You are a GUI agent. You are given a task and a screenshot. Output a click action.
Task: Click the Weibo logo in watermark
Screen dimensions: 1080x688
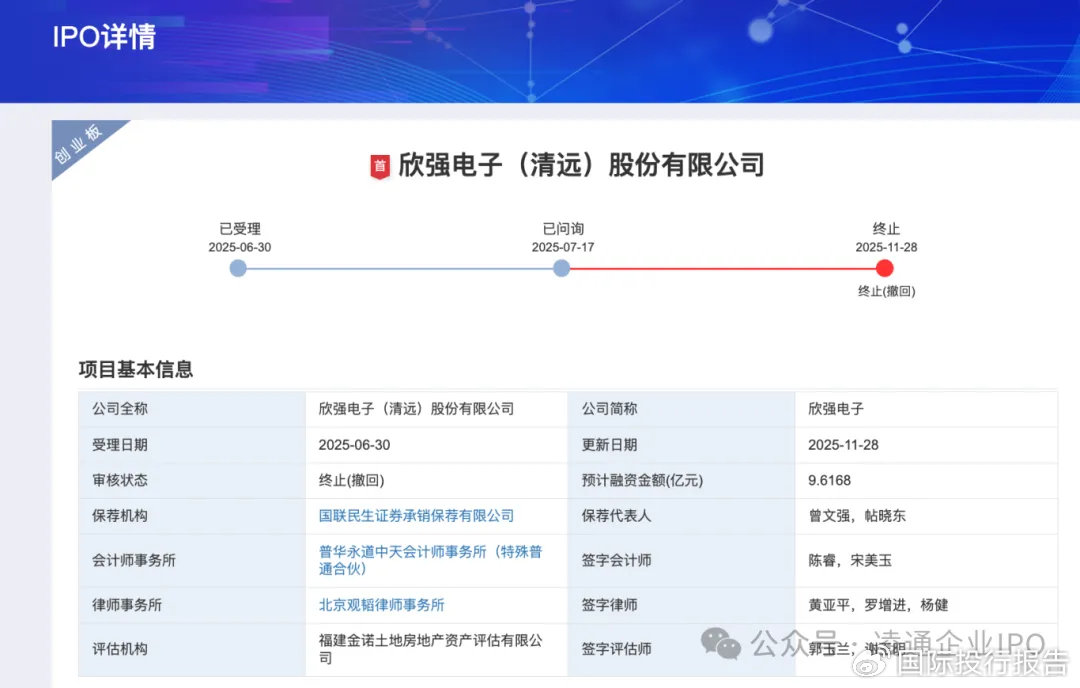point(871,664)
